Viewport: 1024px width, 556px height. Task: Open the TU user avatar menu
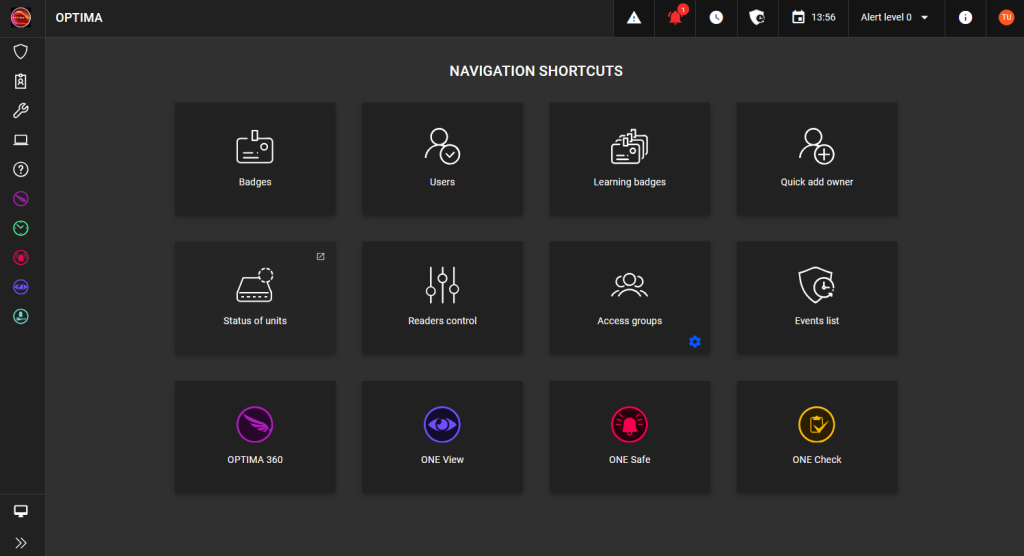tap(1006, 18)
